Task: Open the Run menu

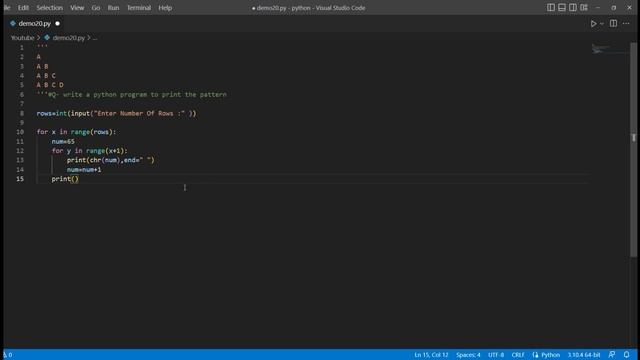Action: (113, 8)
